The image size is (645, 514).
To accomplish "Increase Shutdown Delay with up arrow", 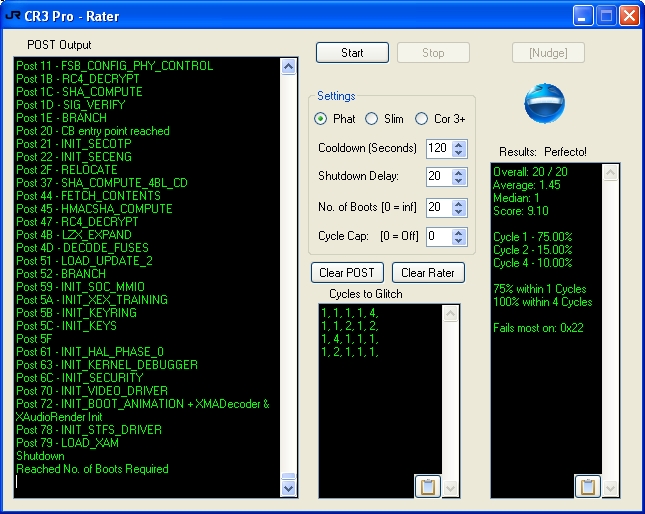I will (x=459, y=173).
